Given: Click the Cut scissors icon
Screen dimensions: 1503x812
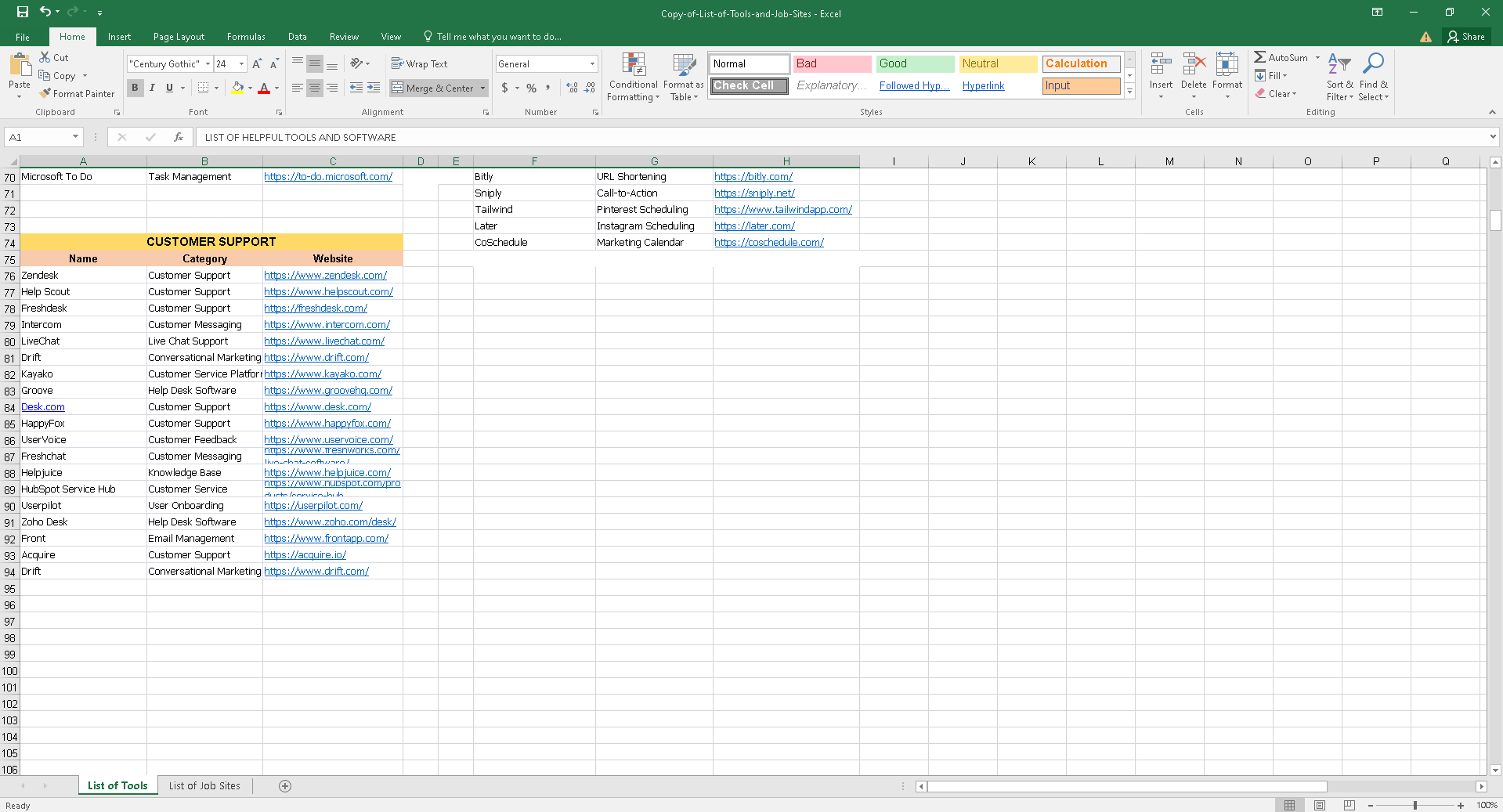Looking at the screenshot, I should tap(45, 57).
